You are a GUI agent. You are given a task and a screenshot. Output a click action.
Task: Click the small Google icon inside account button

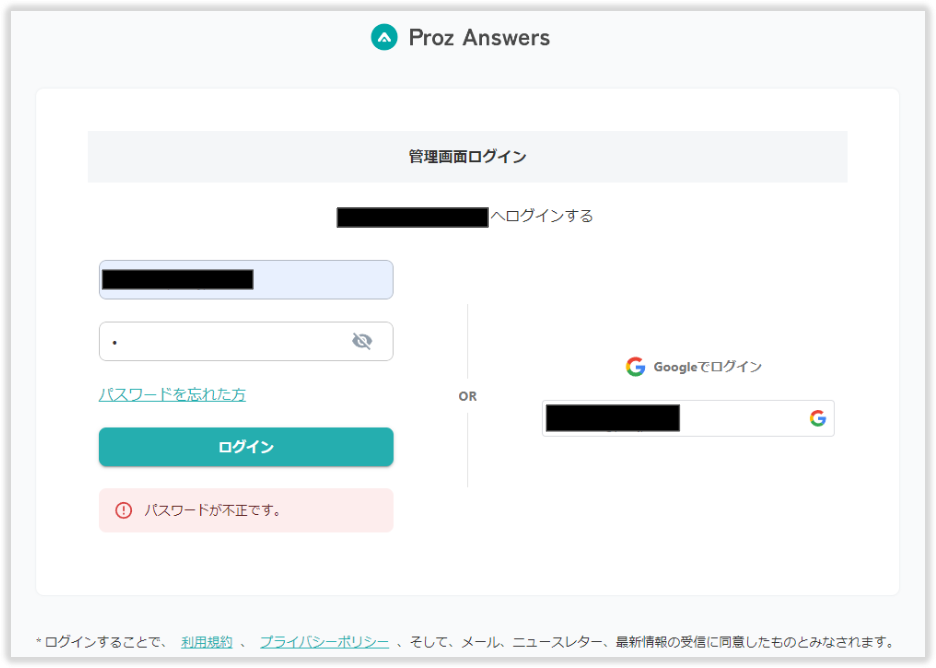[x=817, y=418]
